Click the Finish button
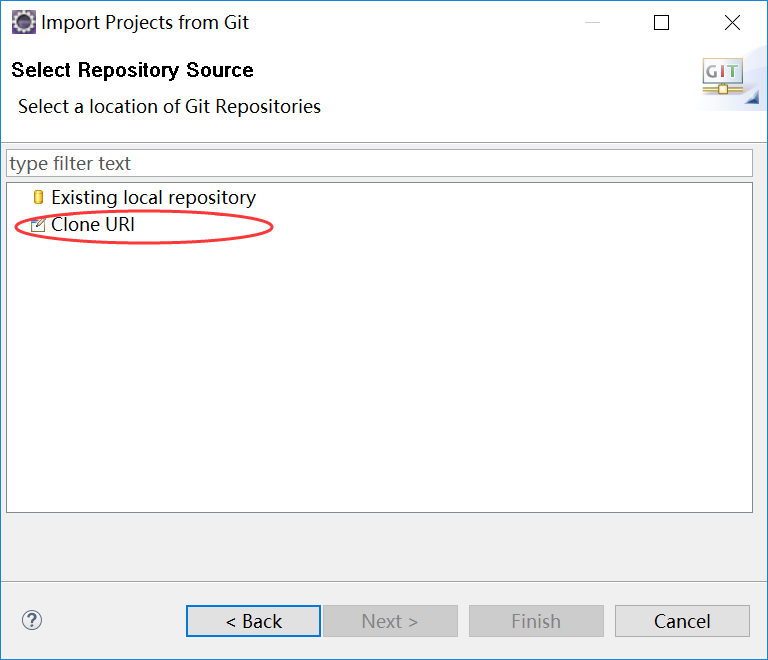This screenshot has height=660, width=768. 536,621
